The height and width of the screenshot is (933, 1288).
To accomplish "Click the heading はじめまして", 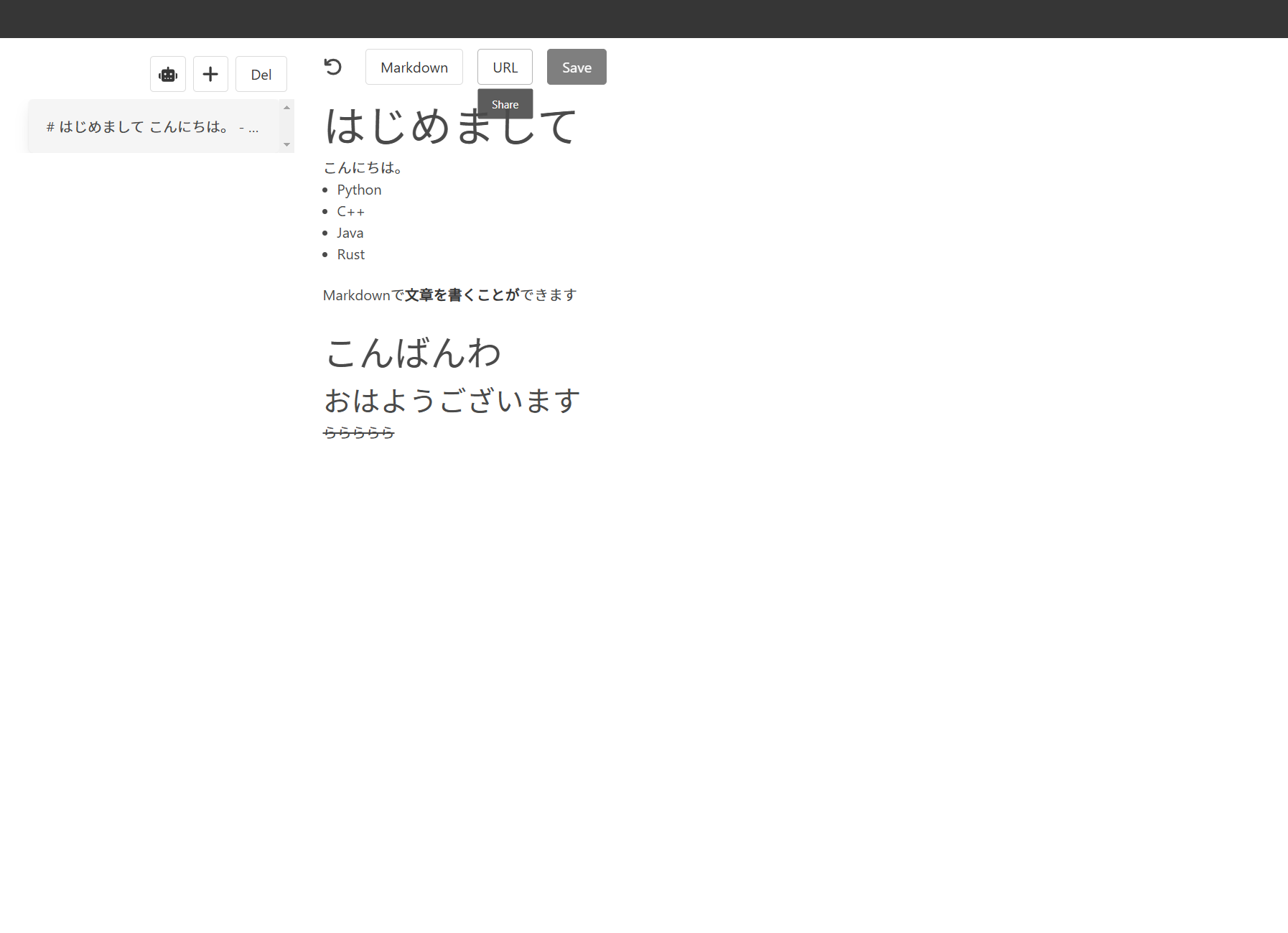I will click(x=450, y=126).
